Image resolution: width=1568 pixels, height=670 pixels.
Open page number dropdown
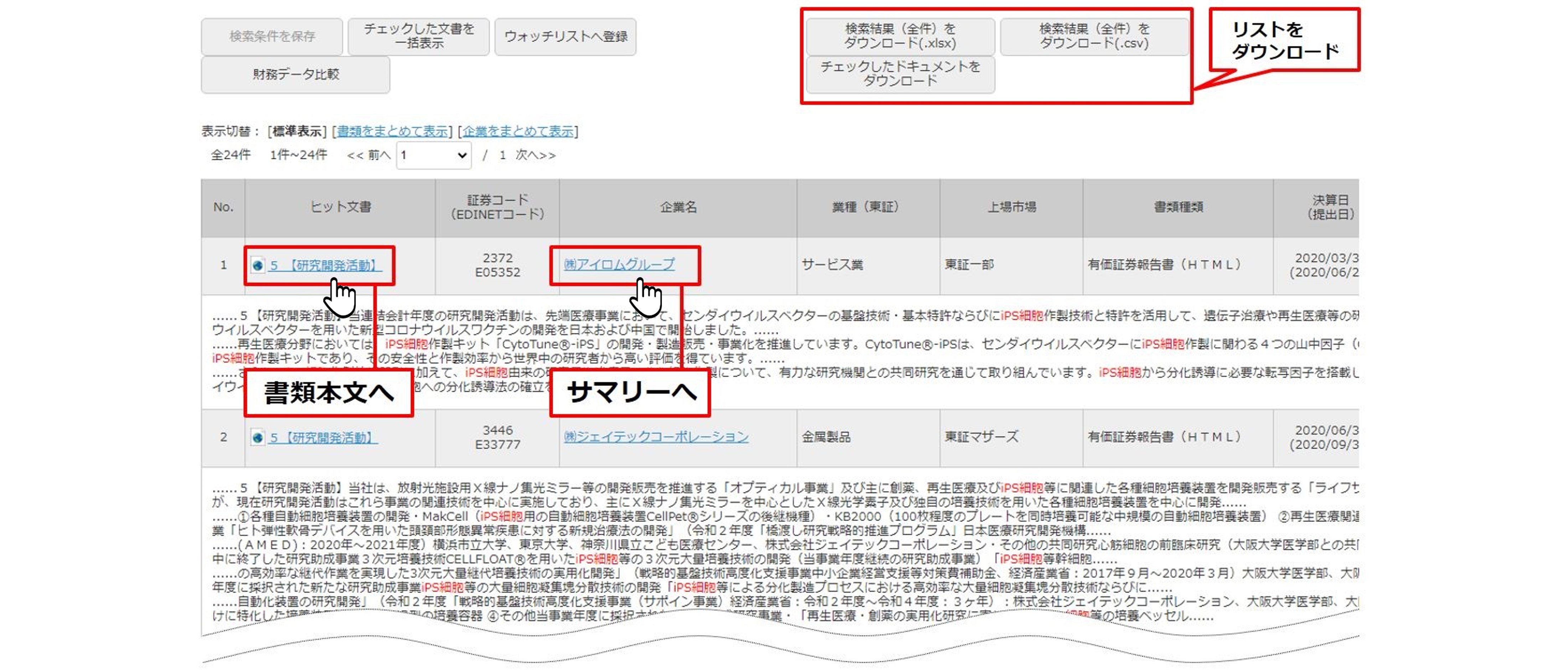coord(433,155)
